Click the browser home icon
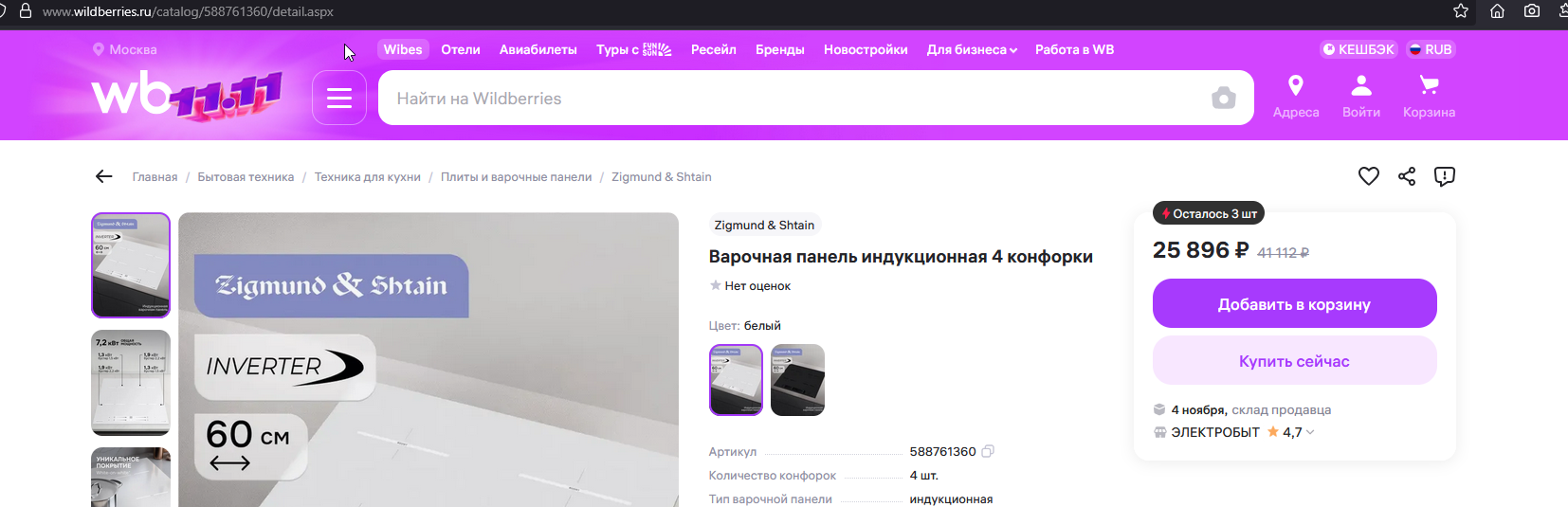This screenshot has height=507, width=1568. (x=1497, y=11)
